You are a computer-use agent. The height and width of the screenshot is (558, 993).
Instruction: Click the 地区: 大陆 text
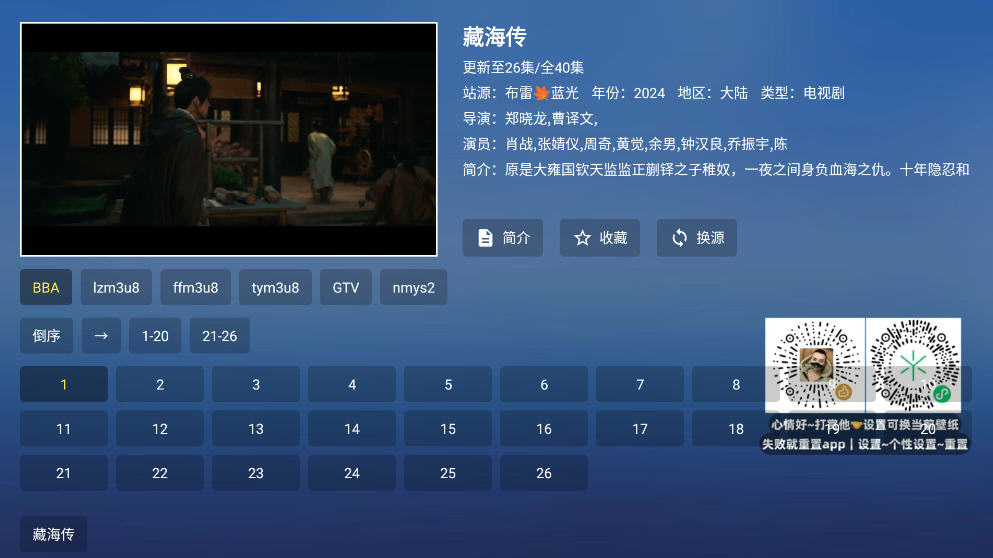pos(712,93)
